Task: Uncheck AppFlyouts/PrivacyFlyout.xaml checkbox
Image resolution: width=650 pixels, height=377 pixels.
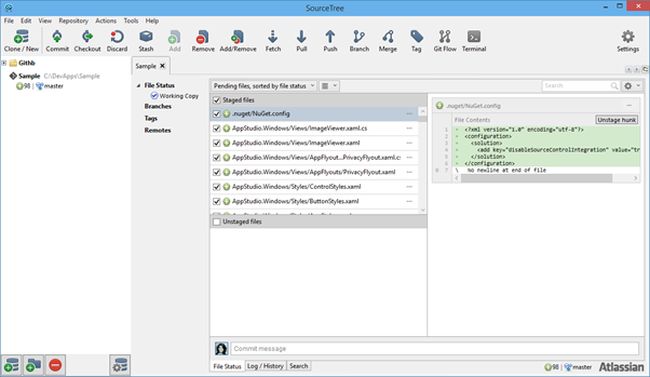Action: tap(216, 172)
